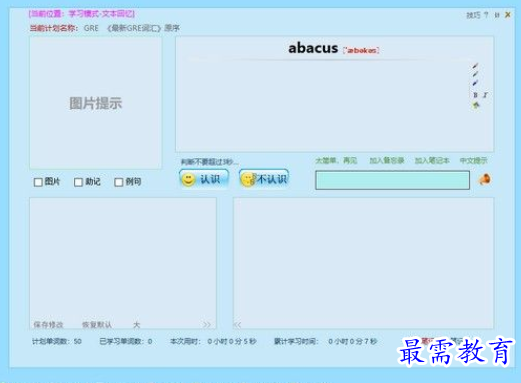
Task: Focus the cyan spelling input field
Action: (392, 180)
